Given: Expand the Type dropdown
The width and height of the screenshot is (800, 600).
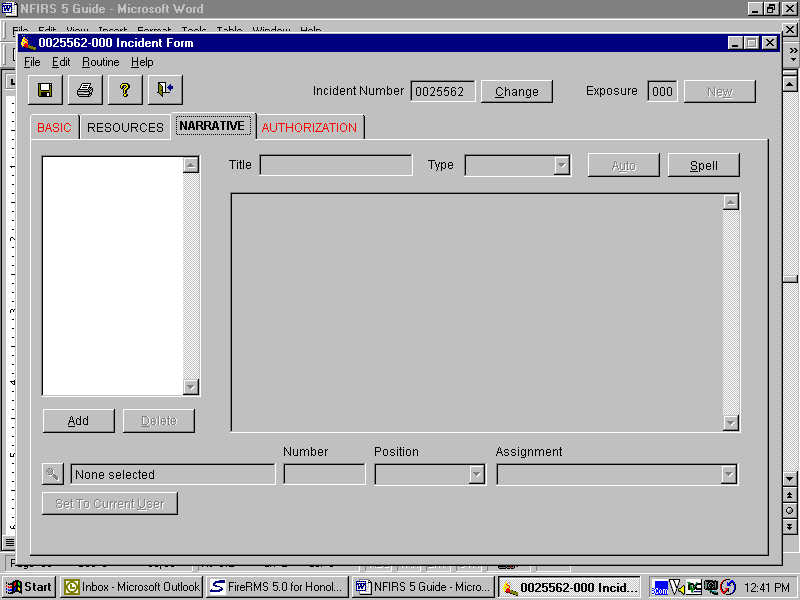Looking at the screenshot, I should coord(561,166).
